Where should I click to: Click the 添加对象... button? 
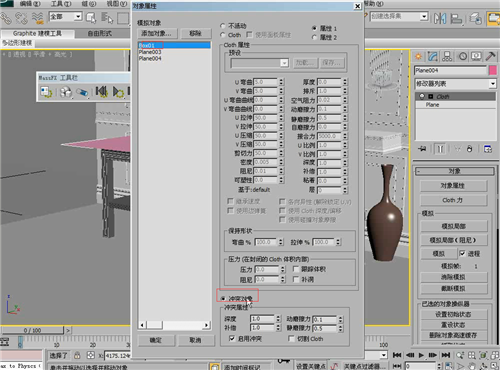(x=156, y=33)
